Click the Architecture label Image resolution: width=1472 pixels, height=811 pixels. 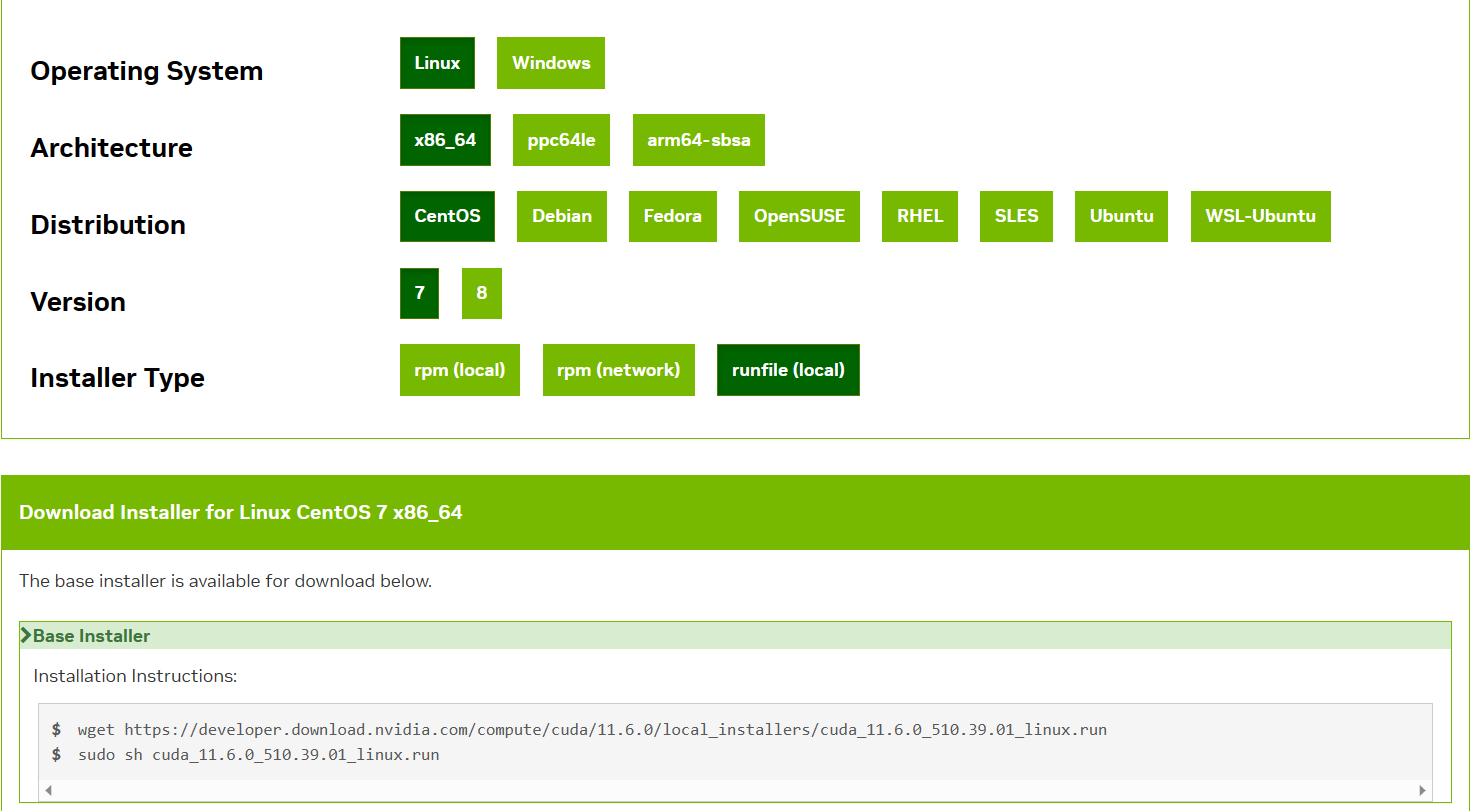click(x=111, y=148)
